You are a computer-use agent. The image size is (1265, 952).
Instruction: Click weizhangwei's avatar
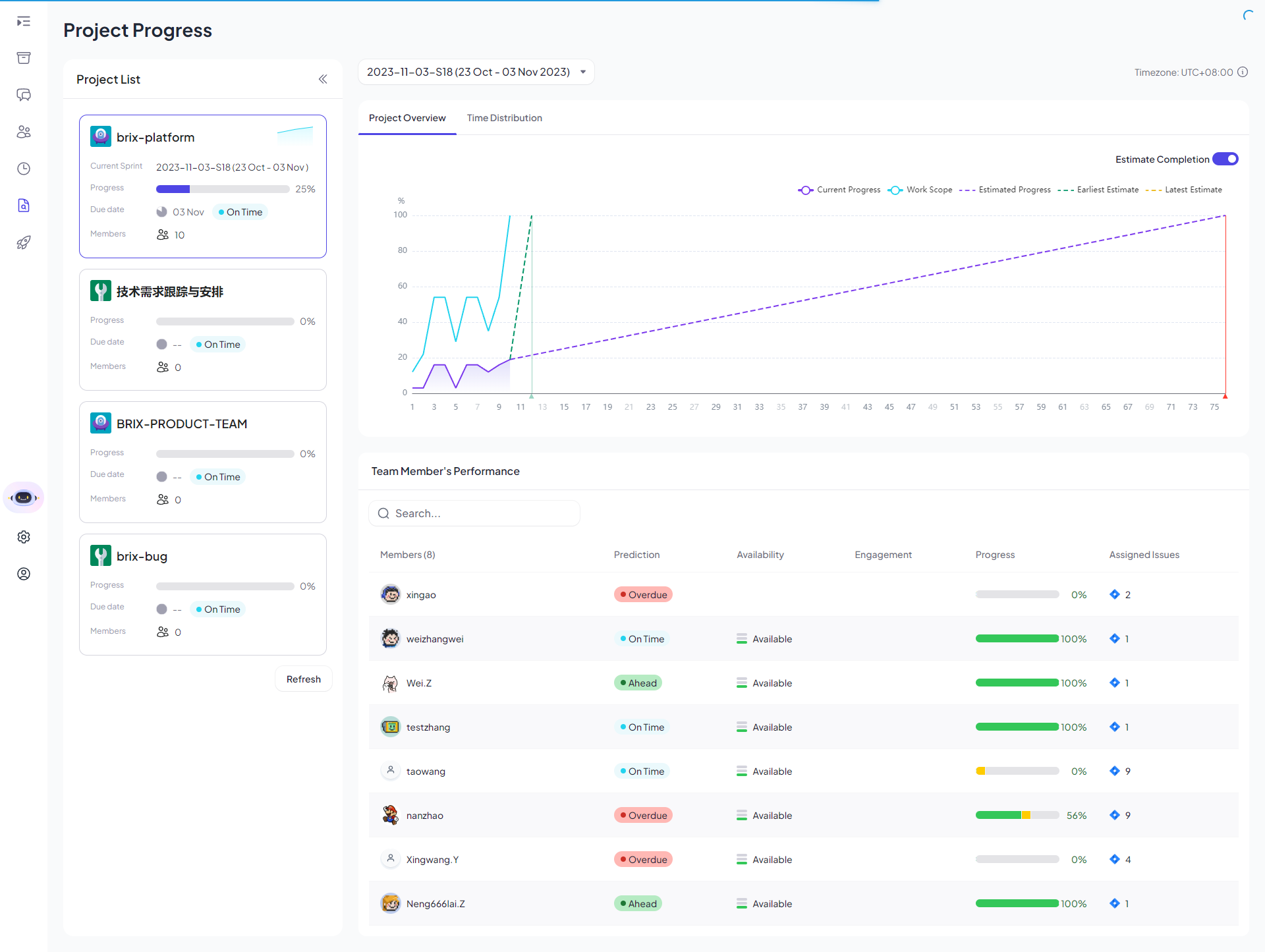pyautogui.click(x=391, y=638)
